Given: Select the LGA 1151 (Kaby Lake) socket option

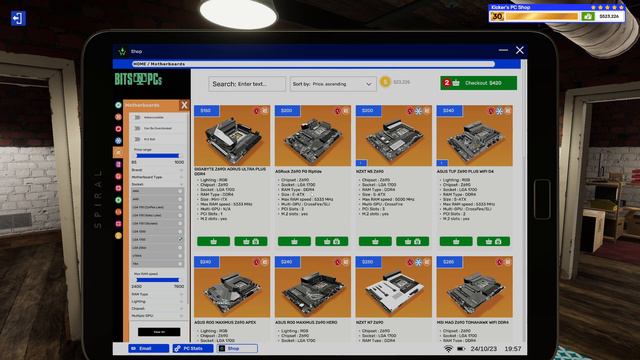Looking at the screenshot, I should 157,216.
